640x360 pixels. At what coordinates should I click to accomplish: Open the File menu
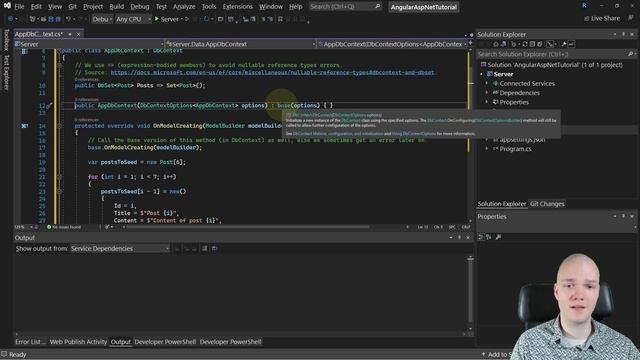coord(19,7)
